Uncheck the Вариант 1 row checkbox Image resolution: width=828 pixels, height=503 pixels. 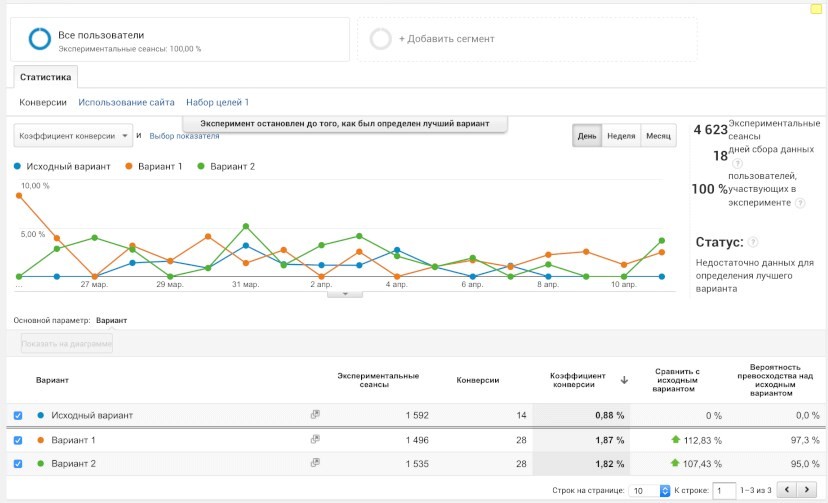[x=19, y=440]
